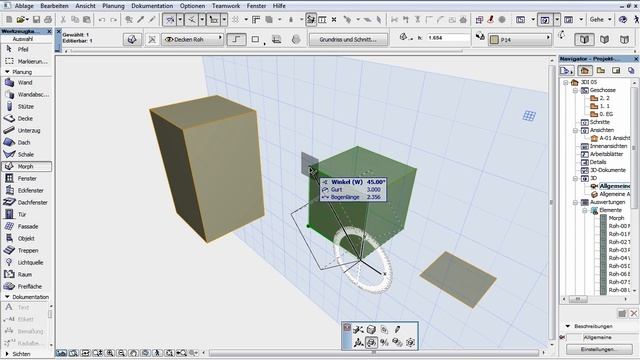Collapse the Ansichten tree node

pyautogui.click(x=575, y=130)
